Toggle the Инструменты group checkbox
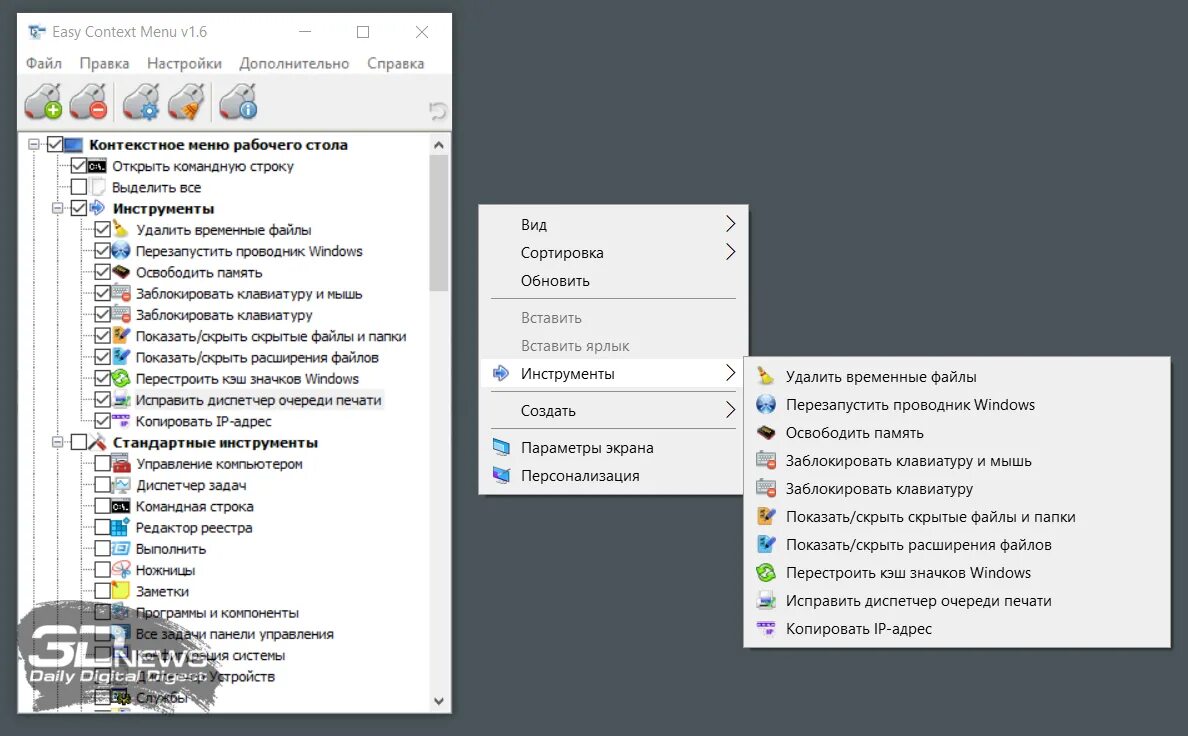 click(79, 208)
